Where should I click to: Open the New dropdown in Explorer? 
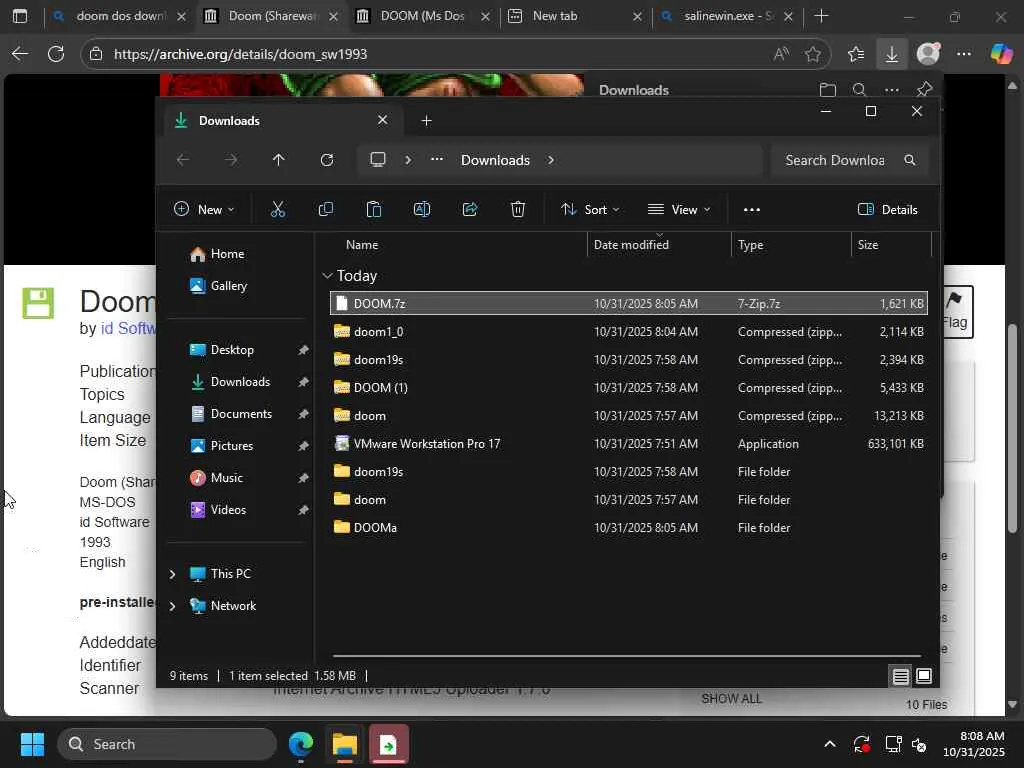[204, 210]
